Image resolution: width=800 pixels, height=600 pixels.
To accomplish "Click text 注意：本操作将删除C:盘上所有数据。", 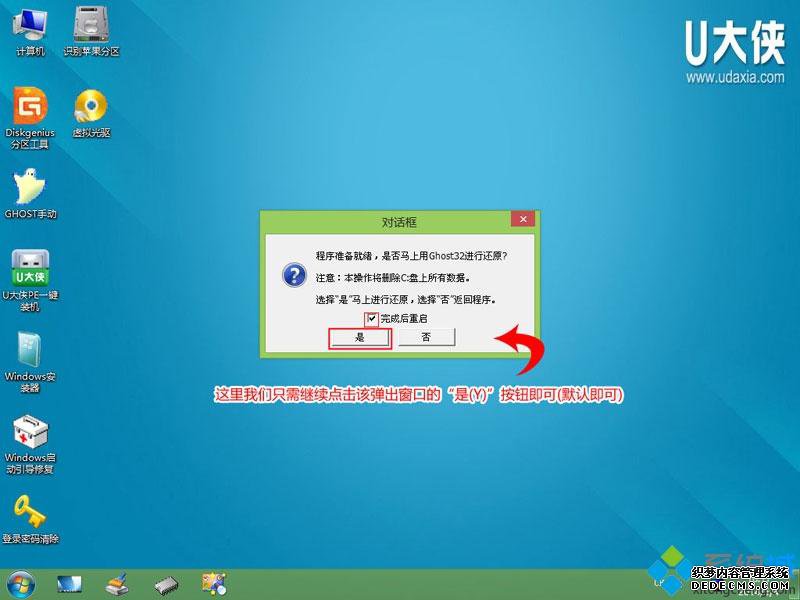I will [x=392, y=278].
